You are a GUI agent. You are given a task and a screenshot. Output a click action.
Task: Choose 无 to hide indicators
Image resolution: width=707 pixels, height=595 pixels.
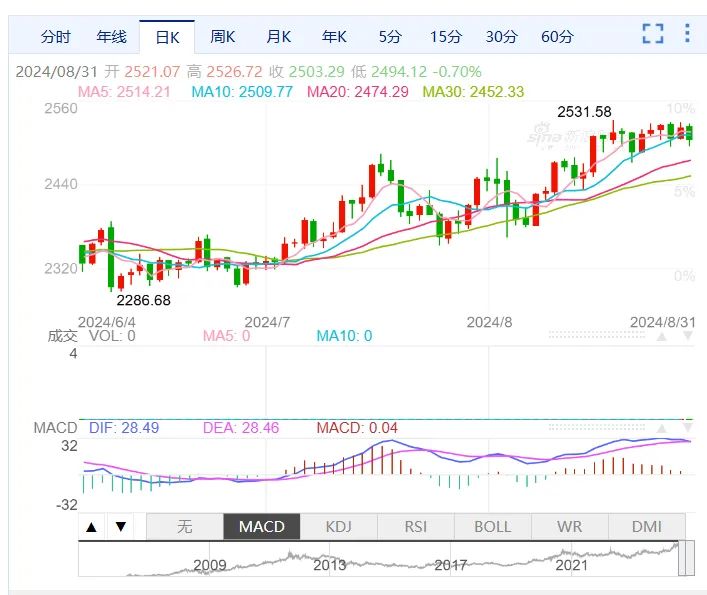tap(185, 526)
